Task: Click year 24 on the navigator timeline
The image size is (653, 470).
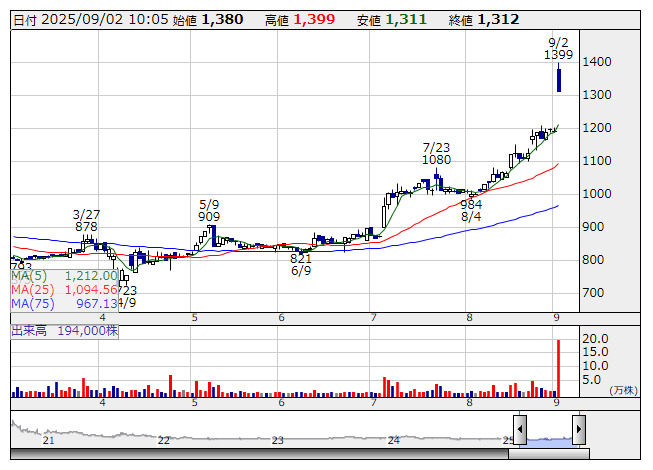Action: 394,440
